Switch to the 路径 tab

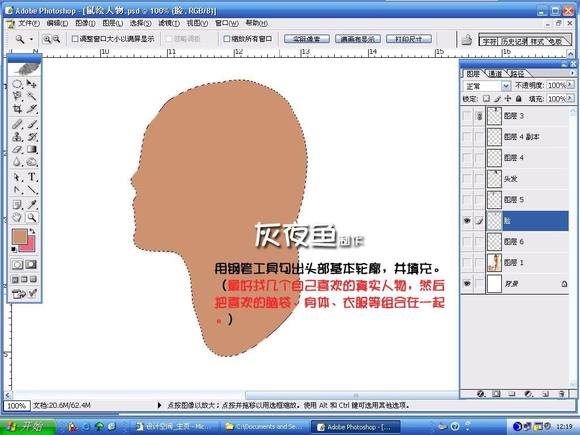(517, 74)
